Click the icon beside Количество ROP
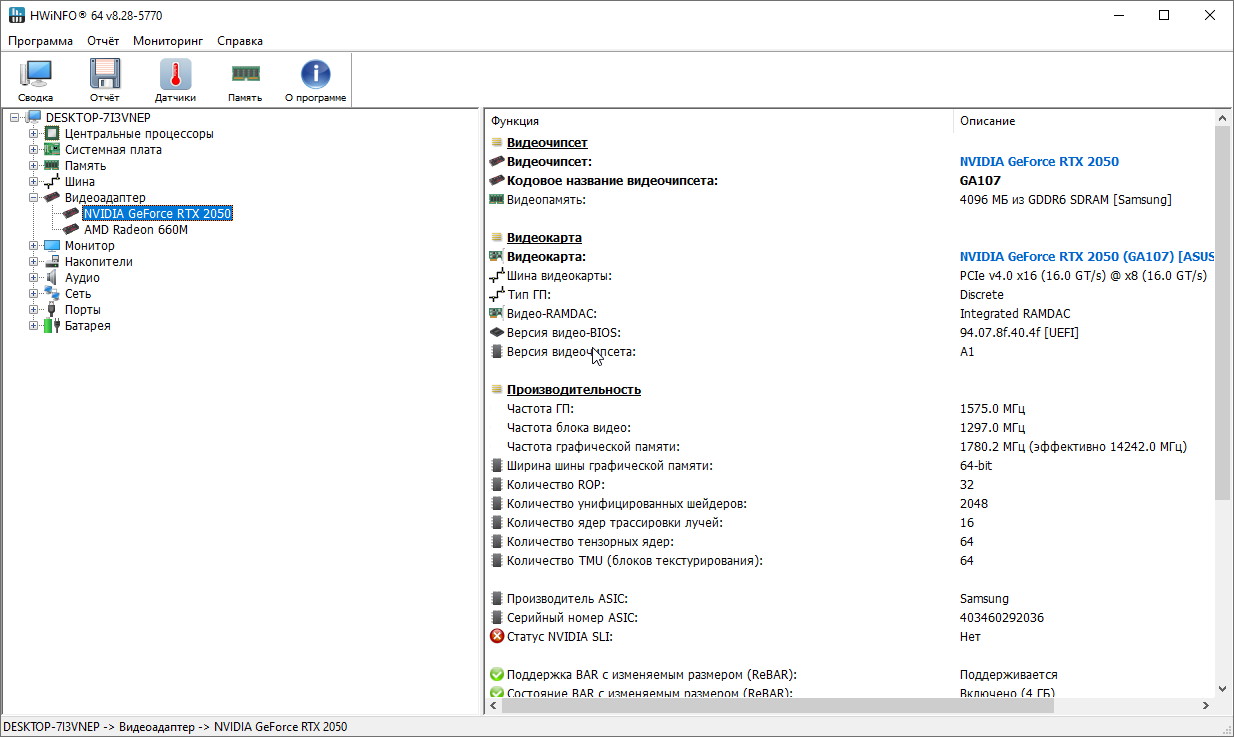Viewport: 1234px width, 737px height. coord(496,485)
